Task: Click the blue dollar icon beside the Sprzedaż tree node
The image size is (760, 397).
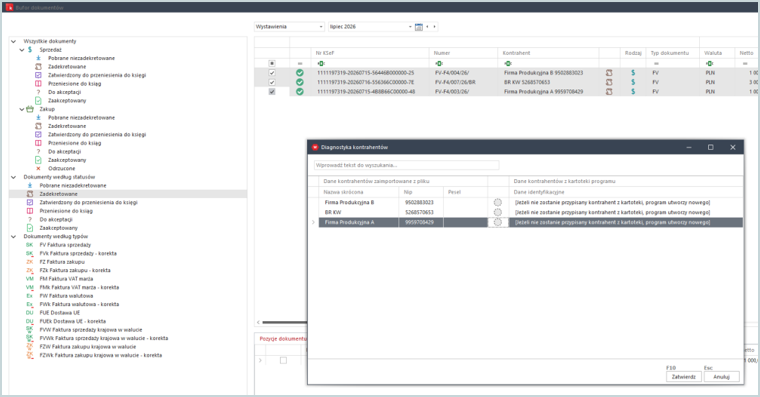Action: click(30, 49)
